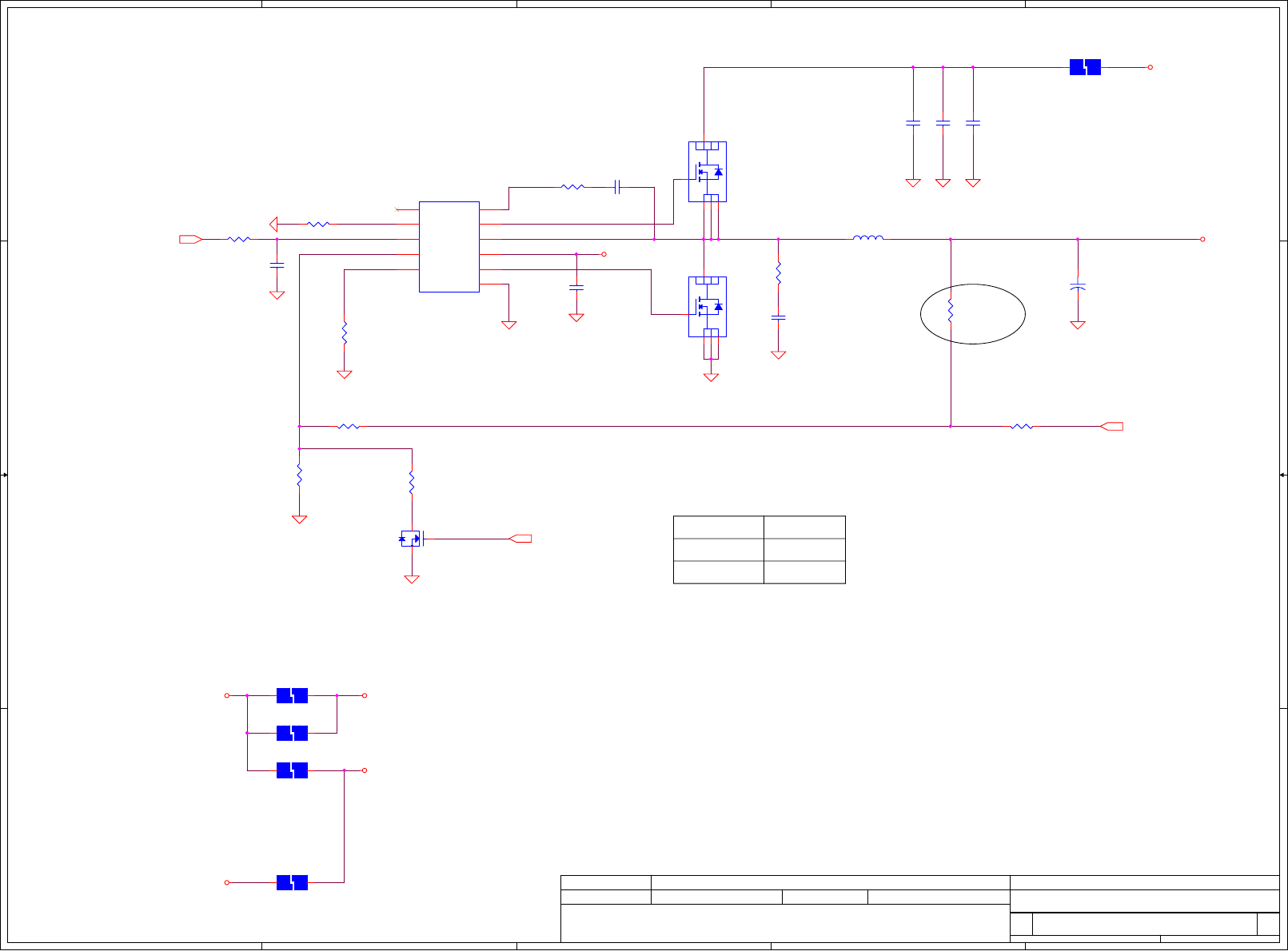Select series resistor next to far-left input port
The height and width of the screenshot is (951, 1288).
pyautogui.click(x=239, y=239)
